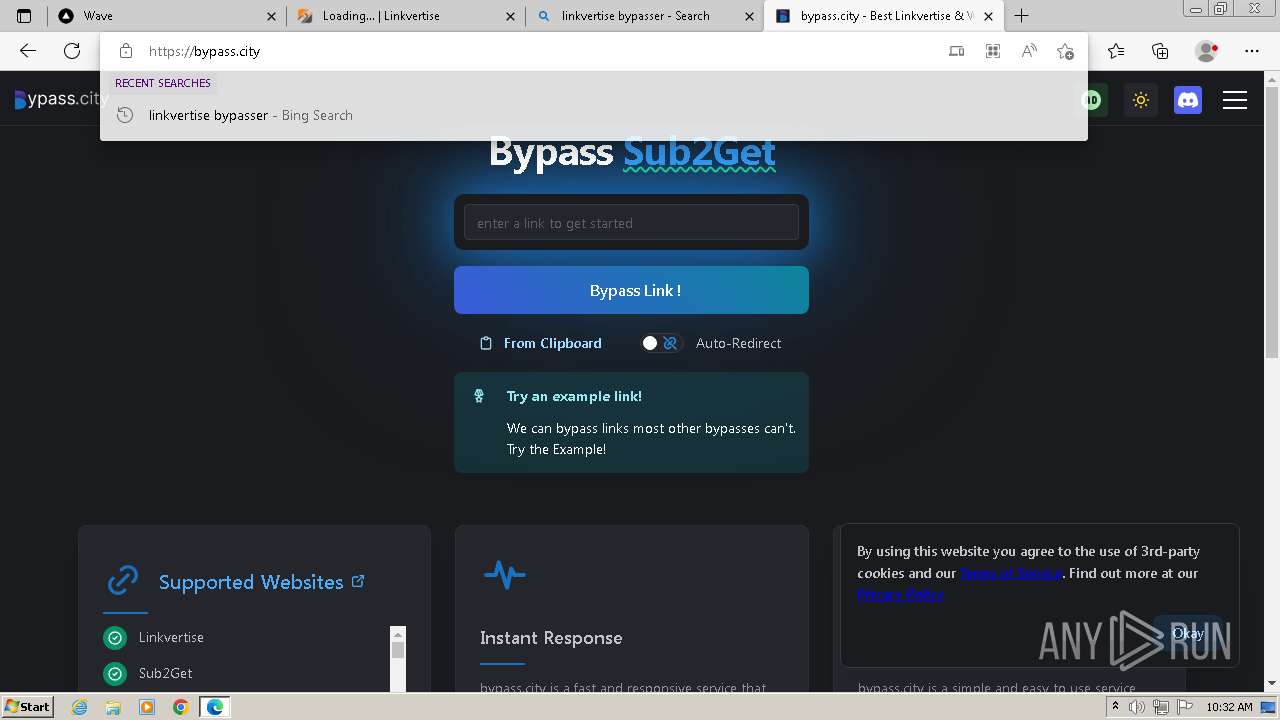Click the bypass.city logo
1280x720 pixels.
point(60,99)
